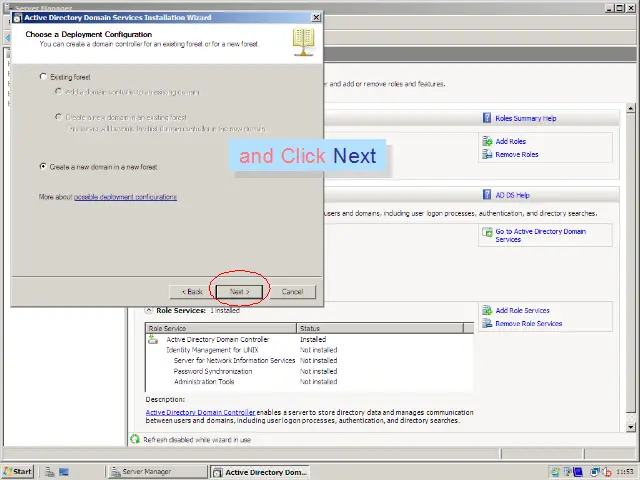The image size is (640, 480).
Task: Click the Go to Active Directory Domain Services icon
Action: (x=487, y=232)
